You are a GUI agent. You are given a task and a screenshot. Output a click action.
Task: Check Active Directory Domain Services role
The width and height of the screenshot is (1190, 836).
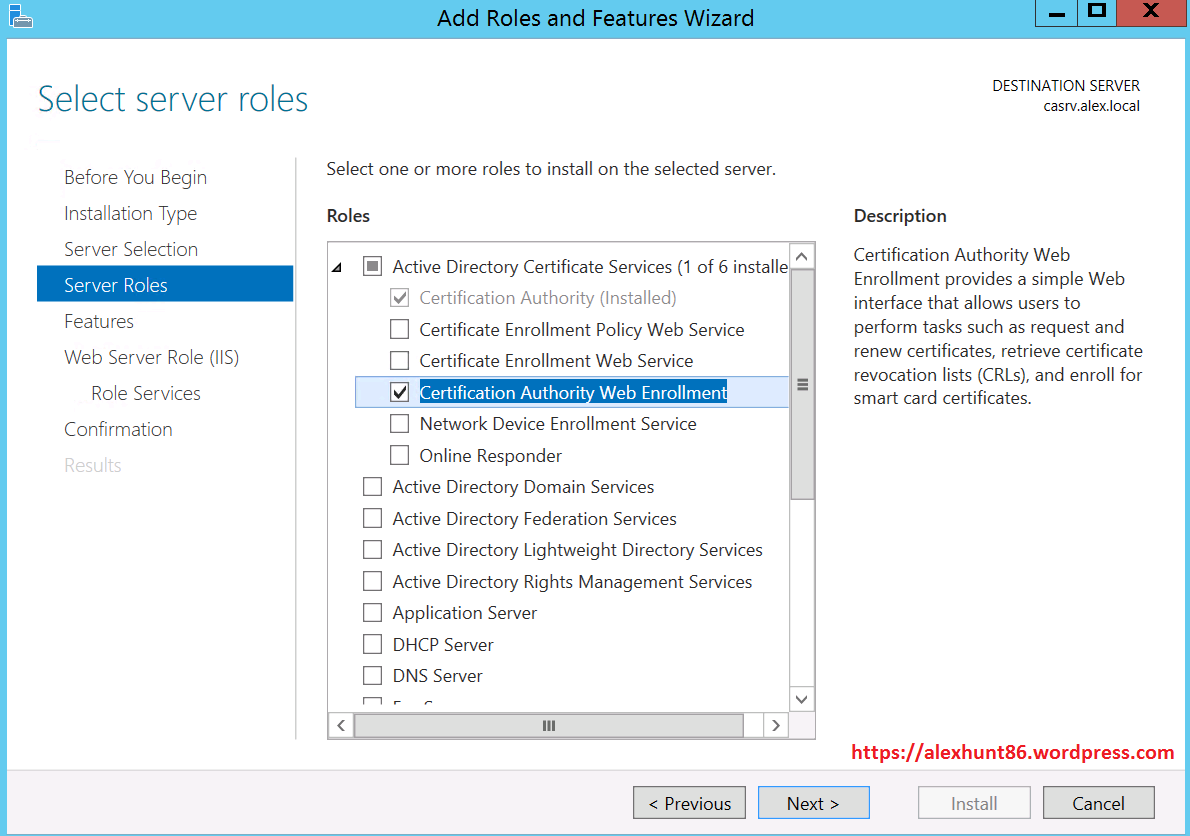[x=373, y=487]
